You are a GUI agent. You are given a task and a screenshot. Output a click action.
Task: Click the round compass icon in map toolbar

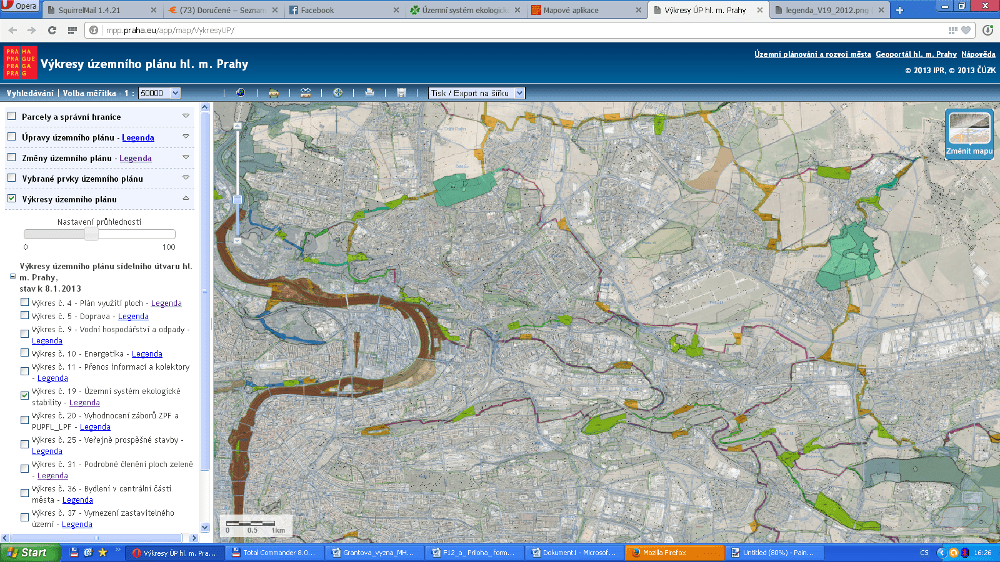pyautogui.click(x=338, y=93)
